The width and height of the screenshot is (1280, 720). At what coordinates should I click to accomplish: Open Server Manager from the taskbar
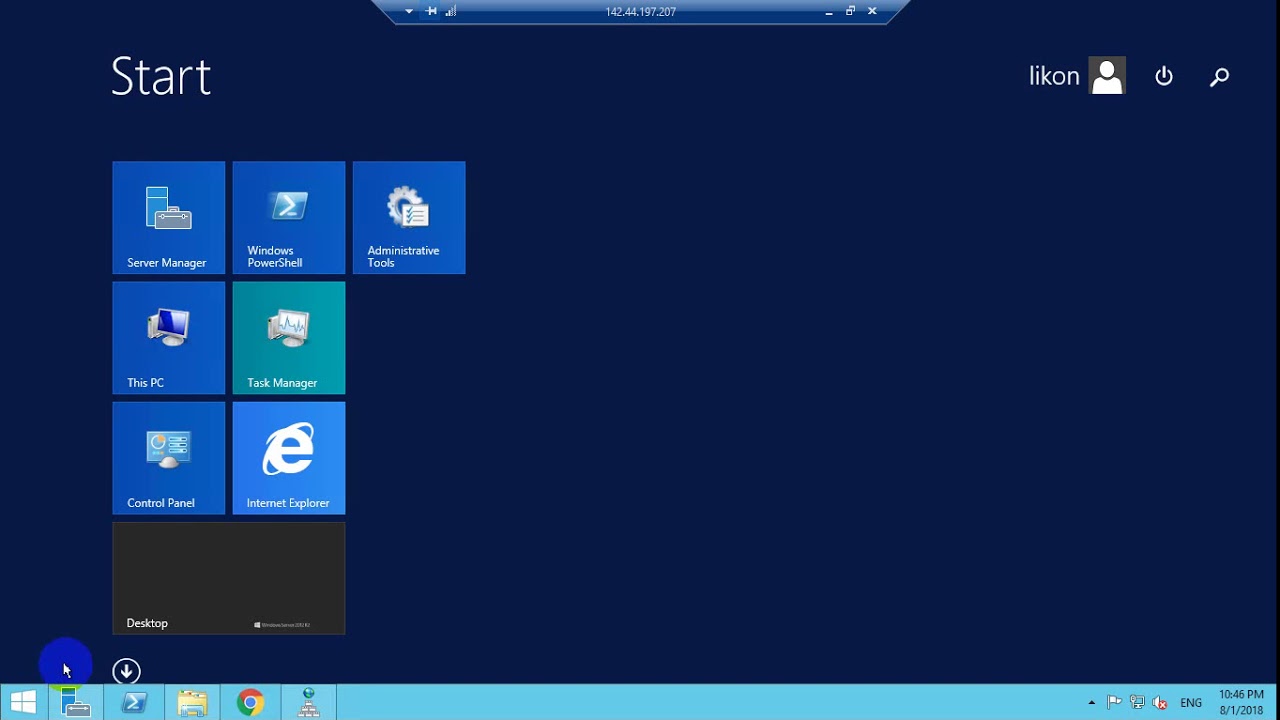pyautogui.click(x=76, y=703)
